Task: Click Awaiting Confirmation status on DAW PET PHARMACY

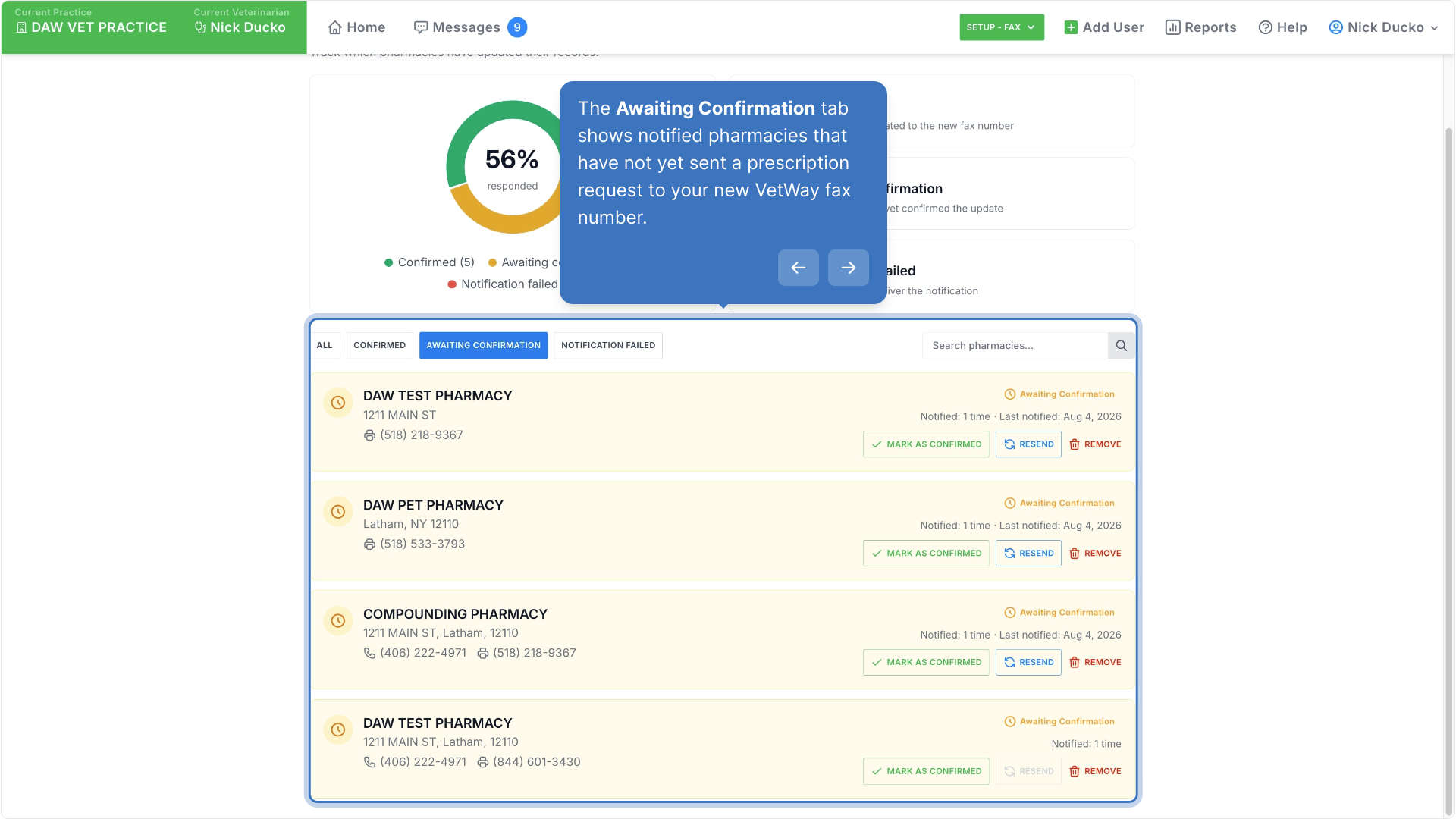Action: pyautogui.click(x=1059, y=504)
